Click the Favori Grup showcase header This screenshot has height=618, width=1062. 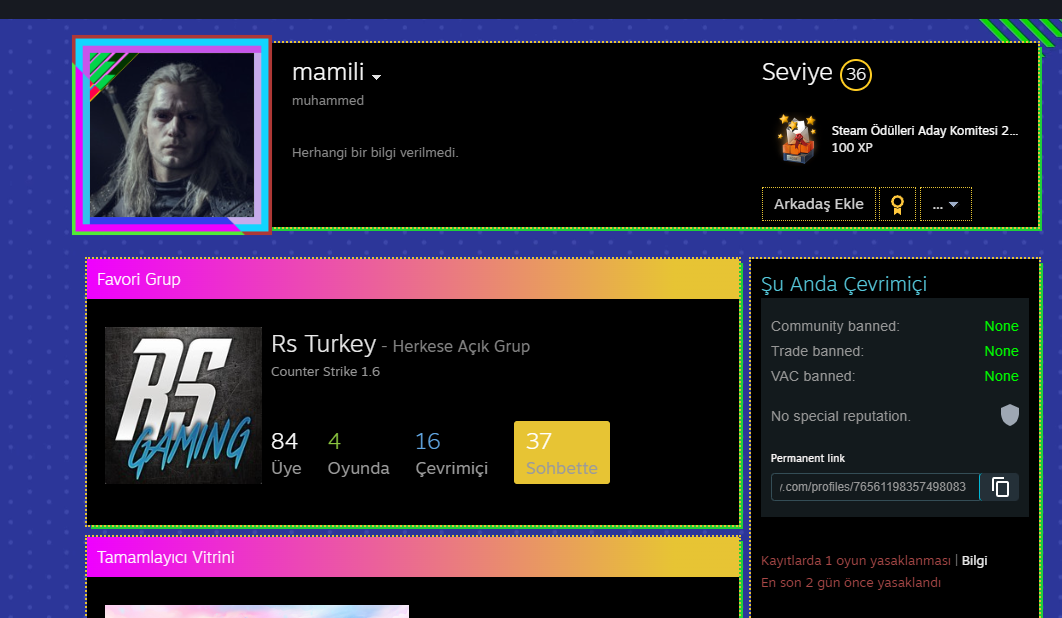tap(413, 279)
